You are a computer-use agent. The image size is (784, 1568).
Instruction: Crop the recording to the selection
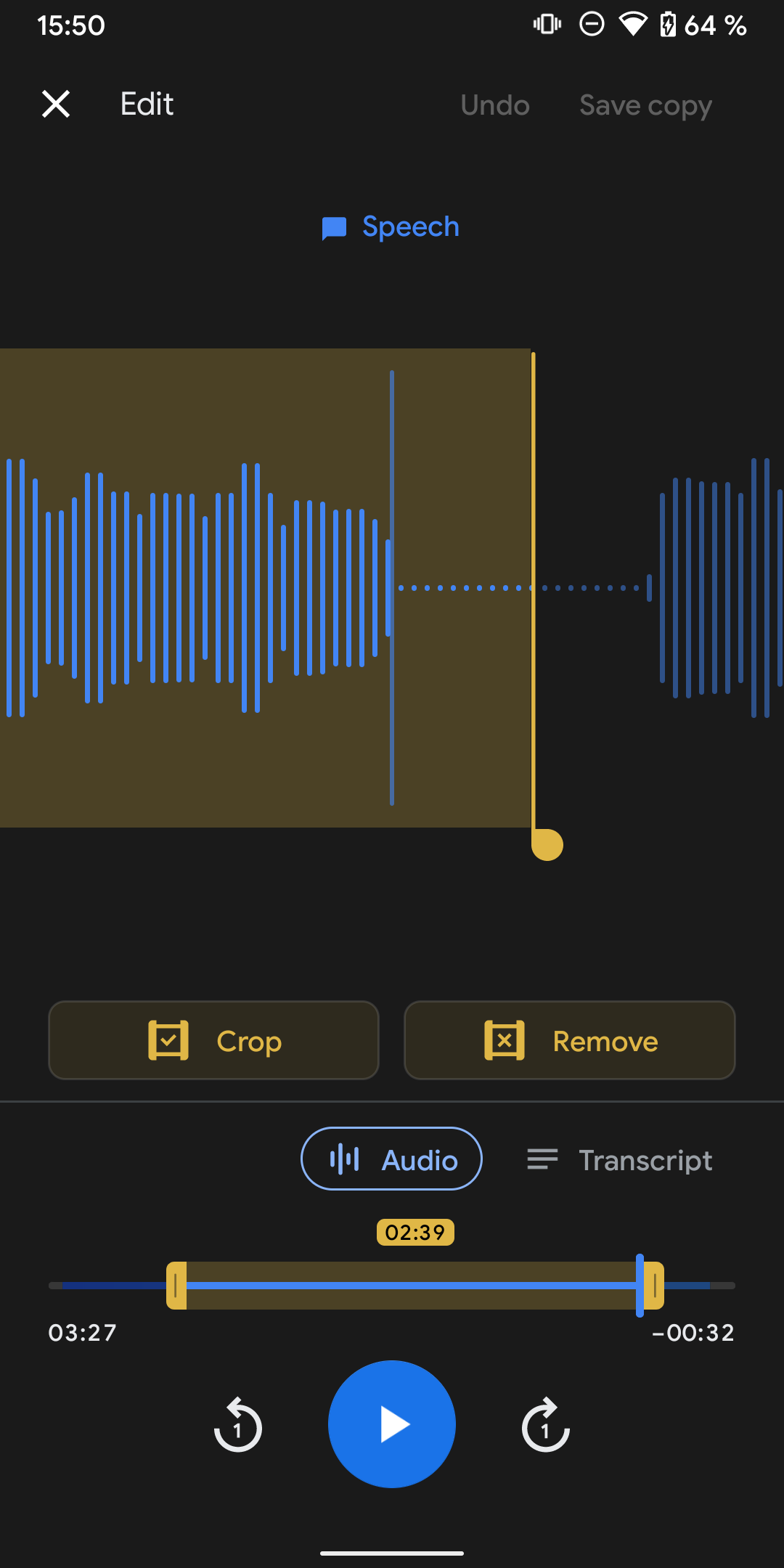[x=213, y=1040]
